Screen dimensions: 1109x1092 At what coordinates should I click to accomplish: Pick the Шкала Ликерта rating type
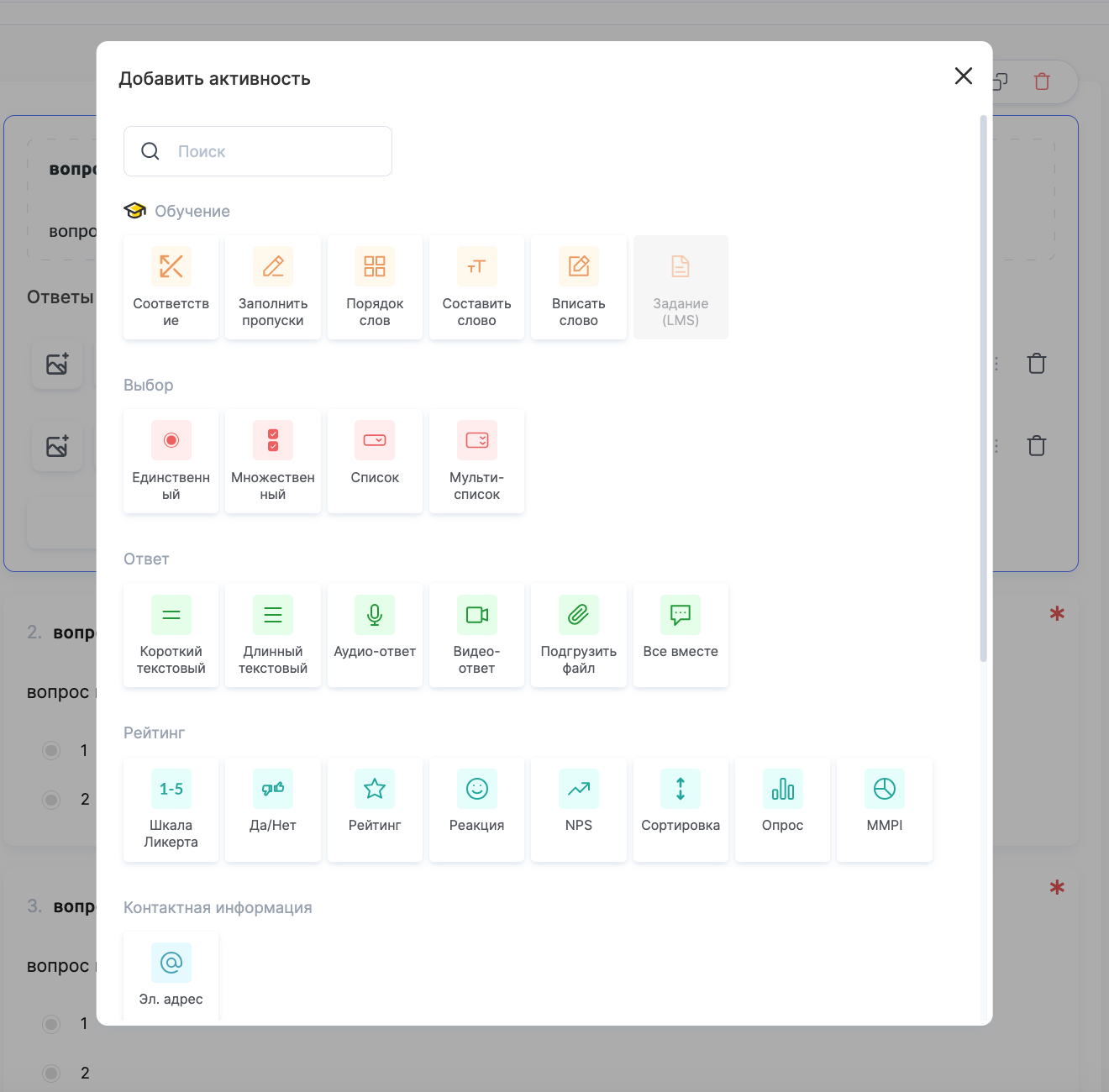(x=171, y=809)
